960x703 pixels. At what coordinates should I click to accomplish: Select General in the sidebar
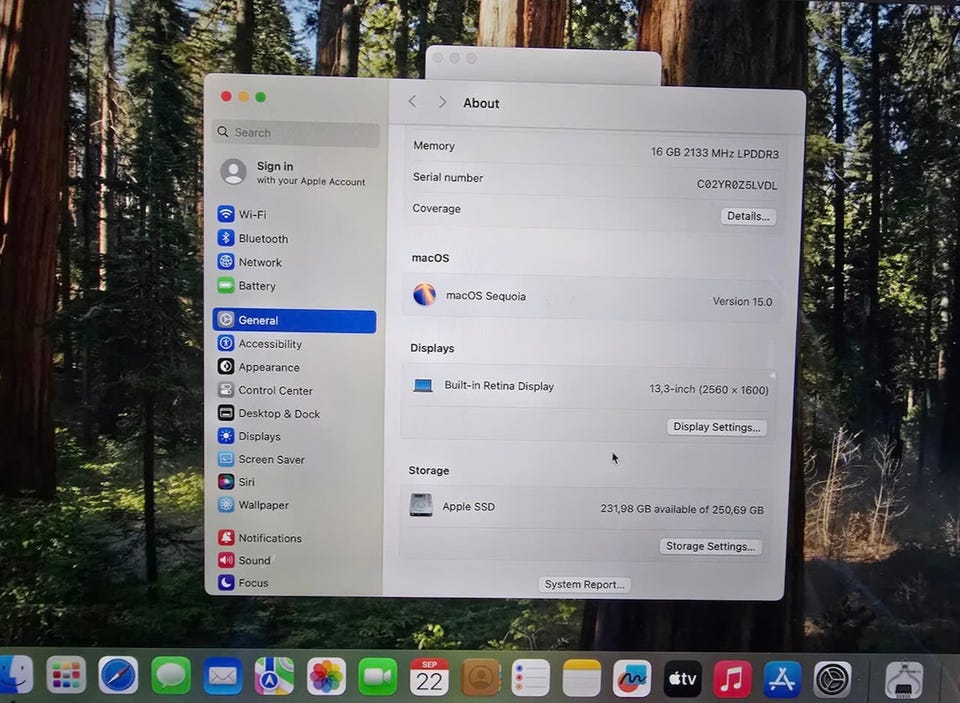click(x=294, y=320)
